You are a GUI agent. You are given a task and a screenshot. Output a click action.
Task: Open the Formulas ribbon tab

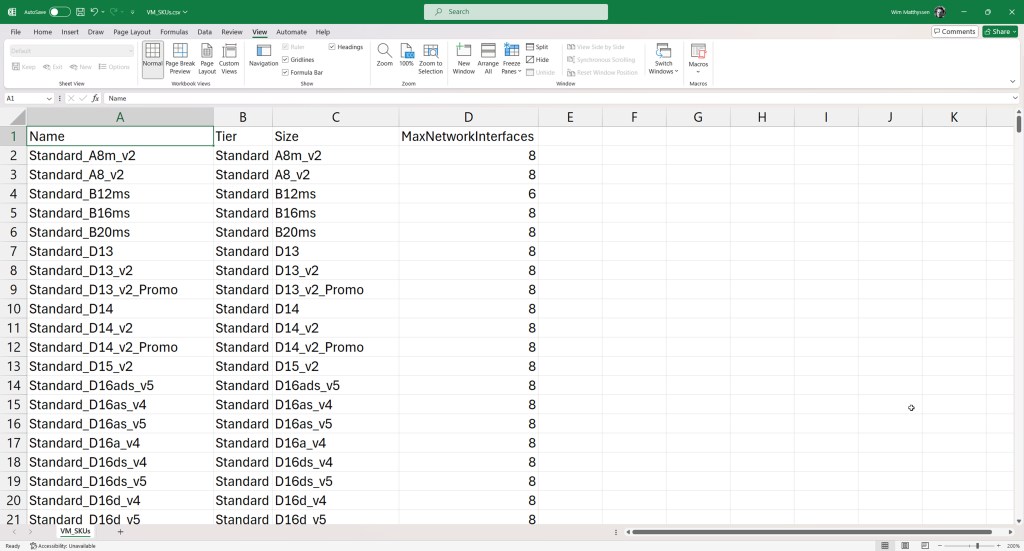click(x=174, y=32)
